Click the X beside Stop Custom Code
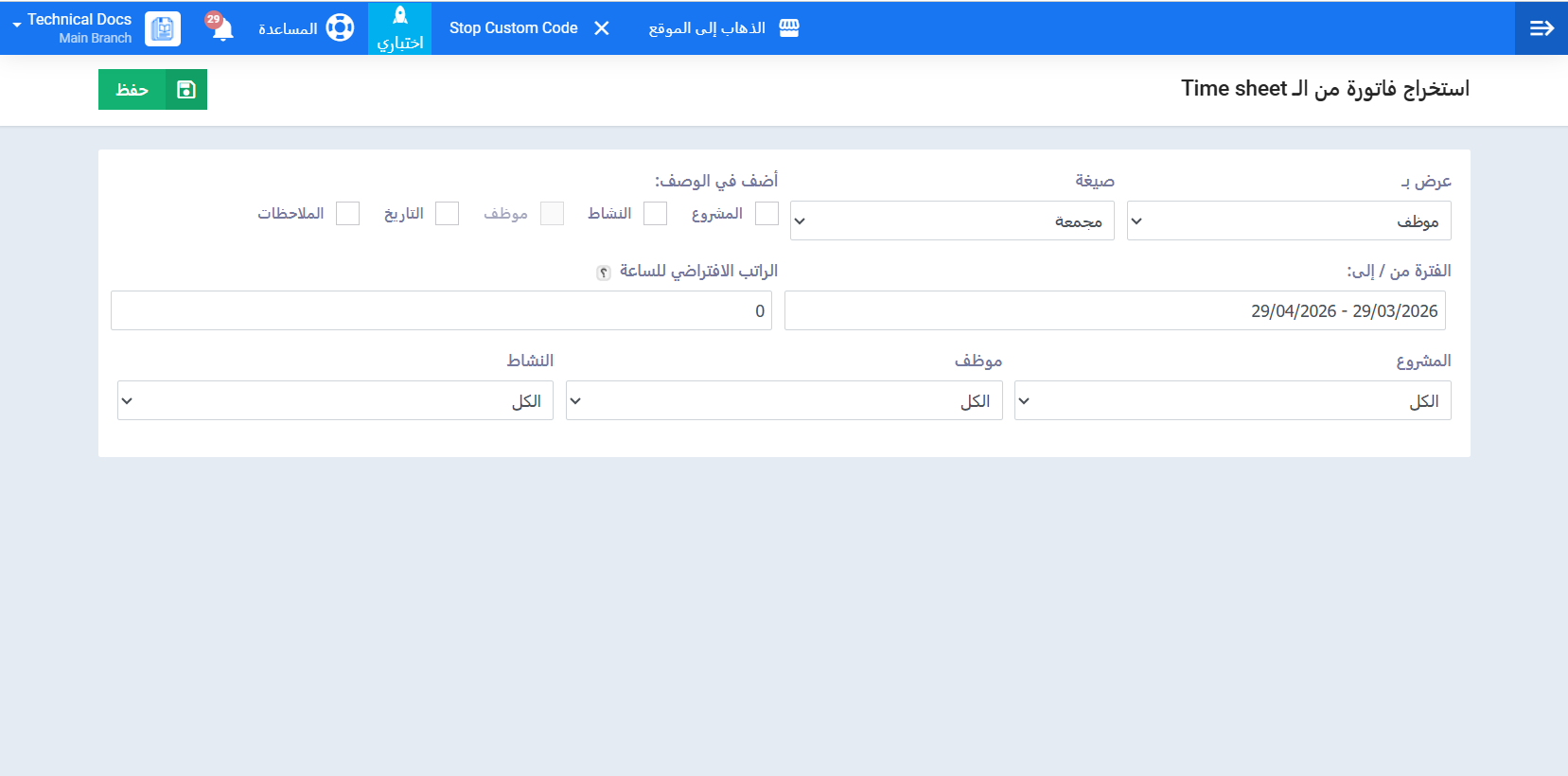The width and height of the screenshot is (1568, 776). [602, 28]
